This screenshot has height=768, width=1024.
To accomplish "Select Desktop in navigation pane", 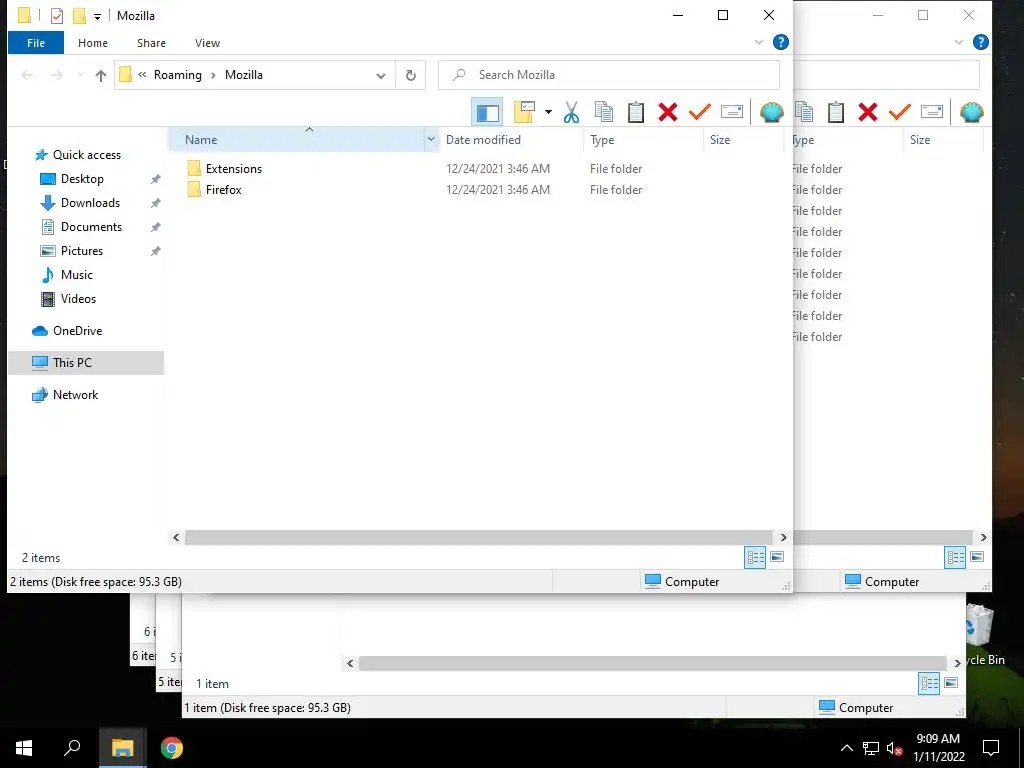I will coord(82,179).
